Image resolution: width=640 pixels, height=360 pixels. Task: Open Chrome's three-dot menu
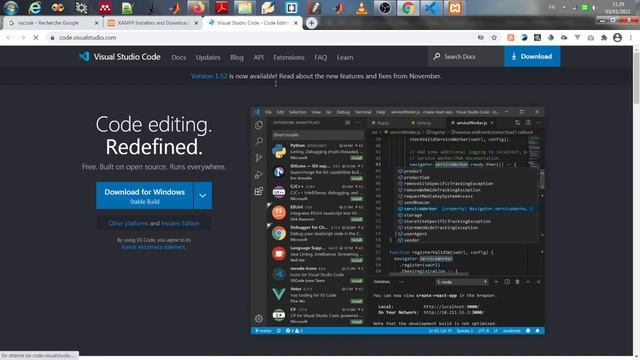coord(631,38)
